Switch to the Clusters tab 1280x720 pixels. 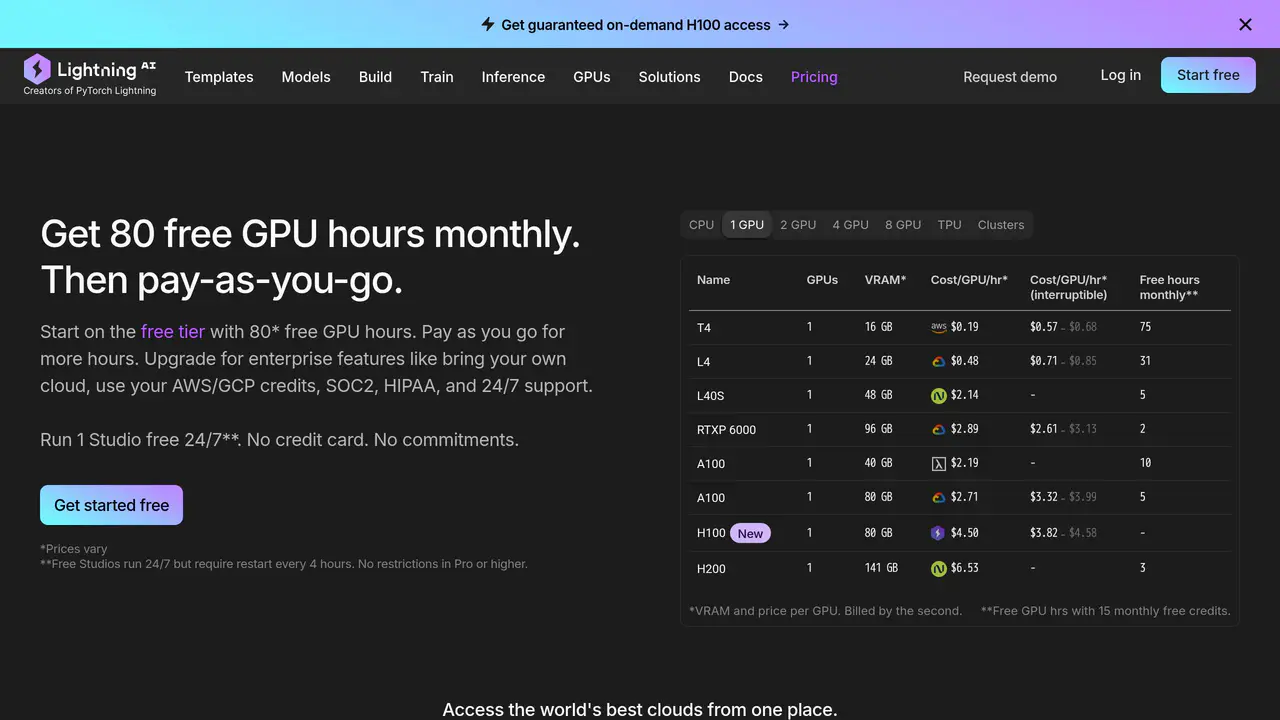pos(1001,225)
